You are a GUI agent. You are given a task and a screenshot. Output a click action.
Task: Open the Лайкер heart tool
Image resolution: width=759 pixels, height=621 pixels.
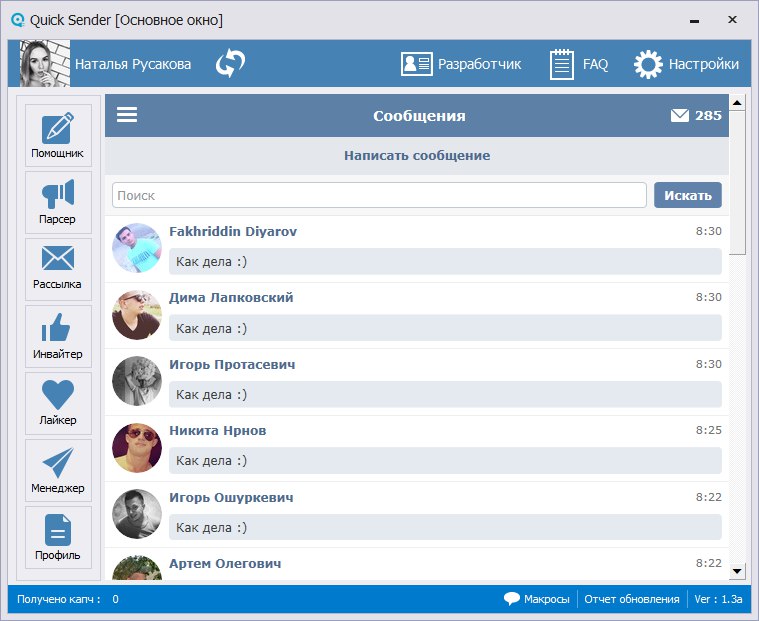tap(58, 403)
